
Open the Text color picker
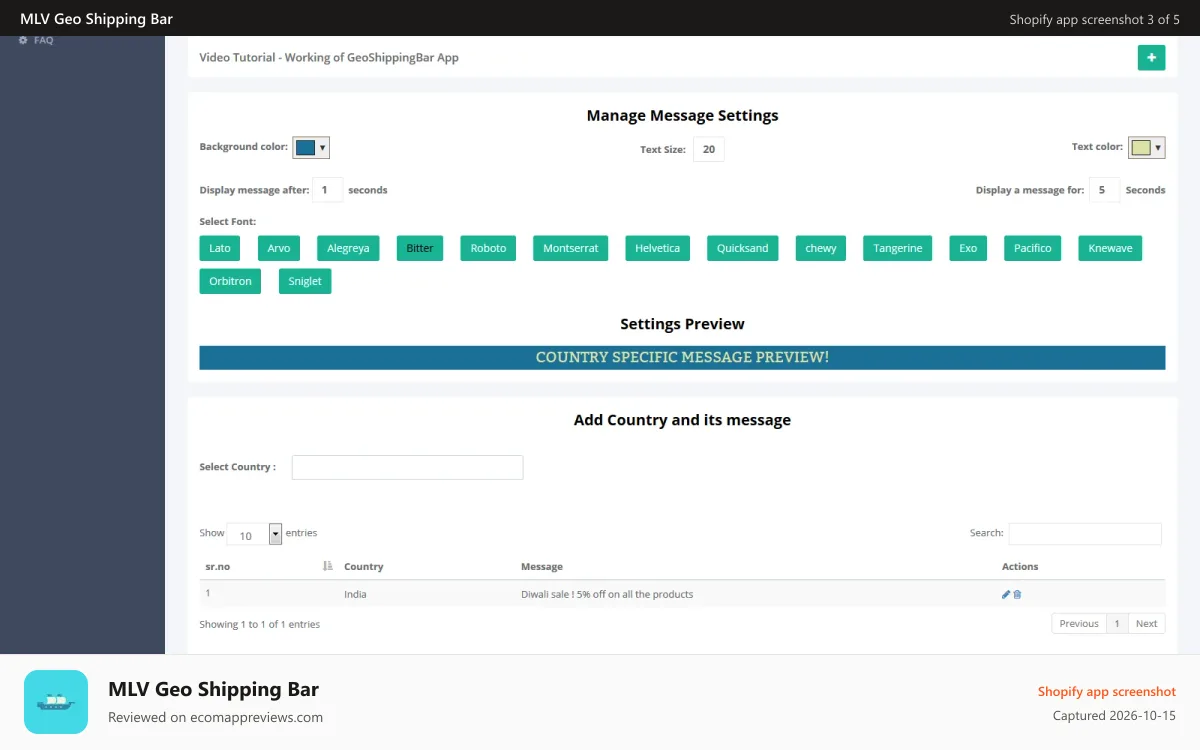coord(1146,148)
